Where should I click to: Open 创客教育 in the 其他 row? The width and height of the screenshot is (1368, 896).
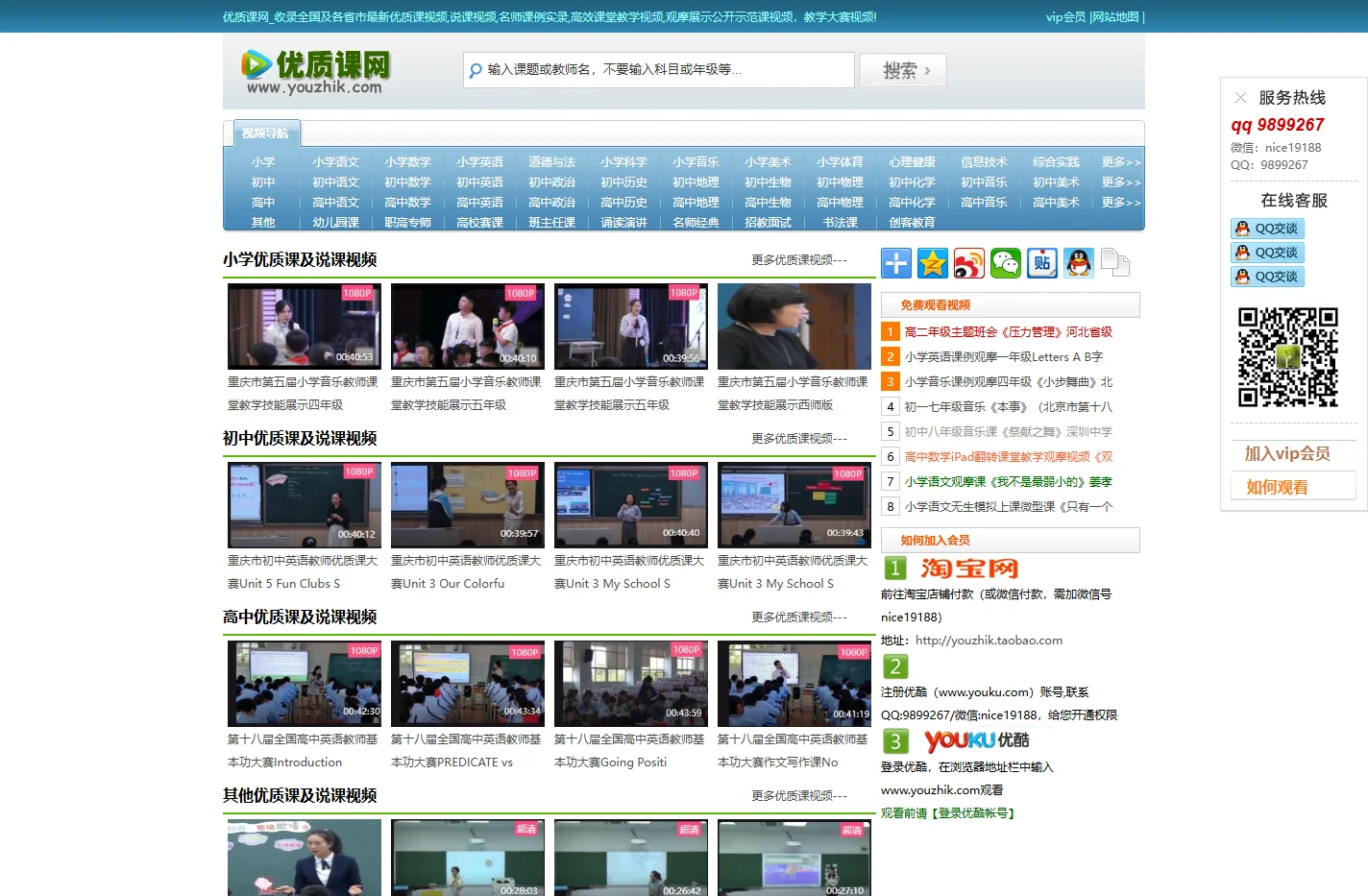(x=912, y=223)
